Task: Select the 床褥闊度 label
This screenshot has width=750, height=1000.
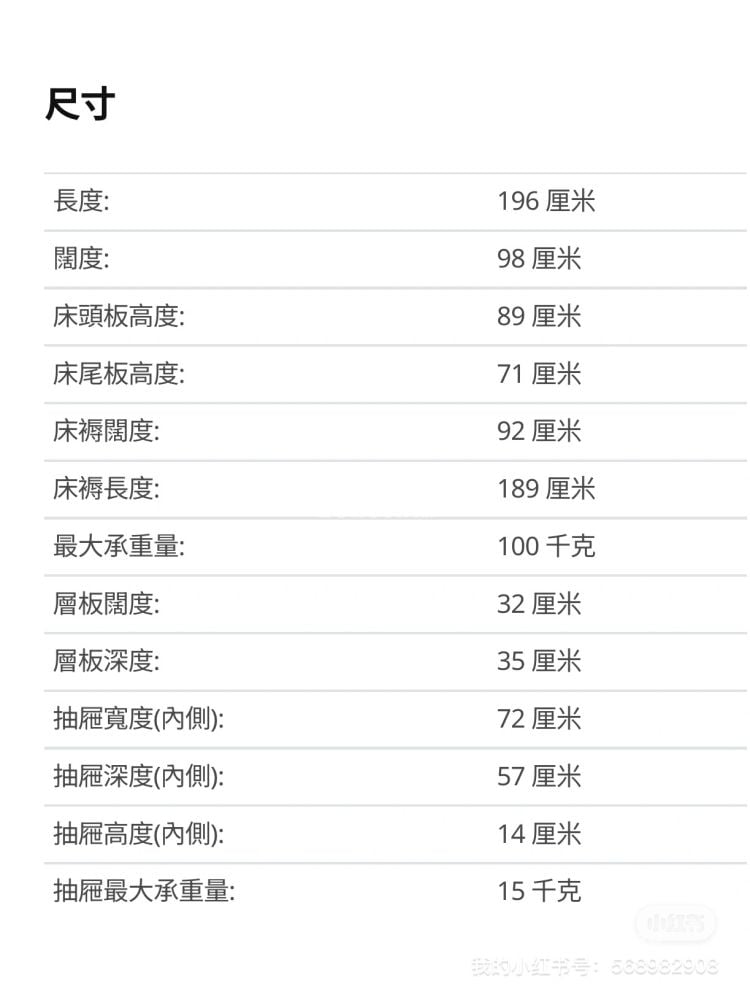Action: click(x=107, y=431)
